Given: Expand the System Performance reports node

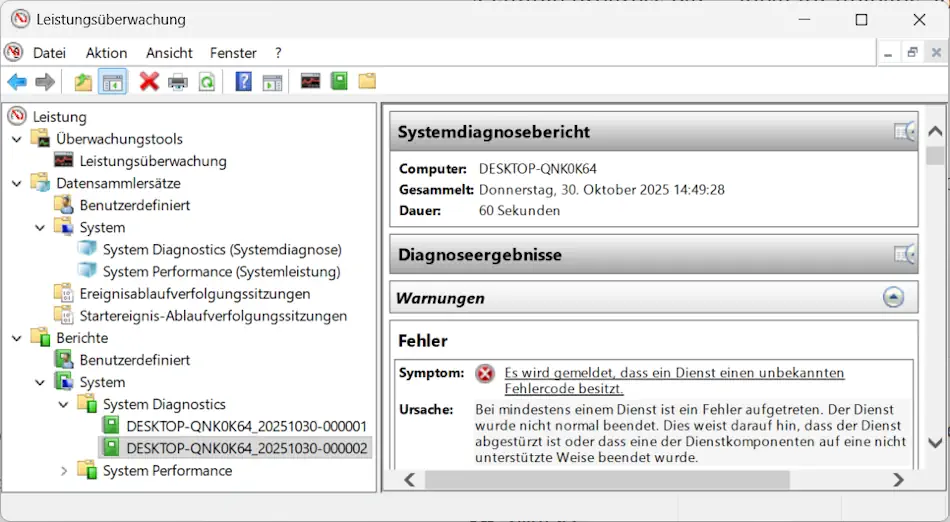Looking at the screenshot, I should 64,471.
